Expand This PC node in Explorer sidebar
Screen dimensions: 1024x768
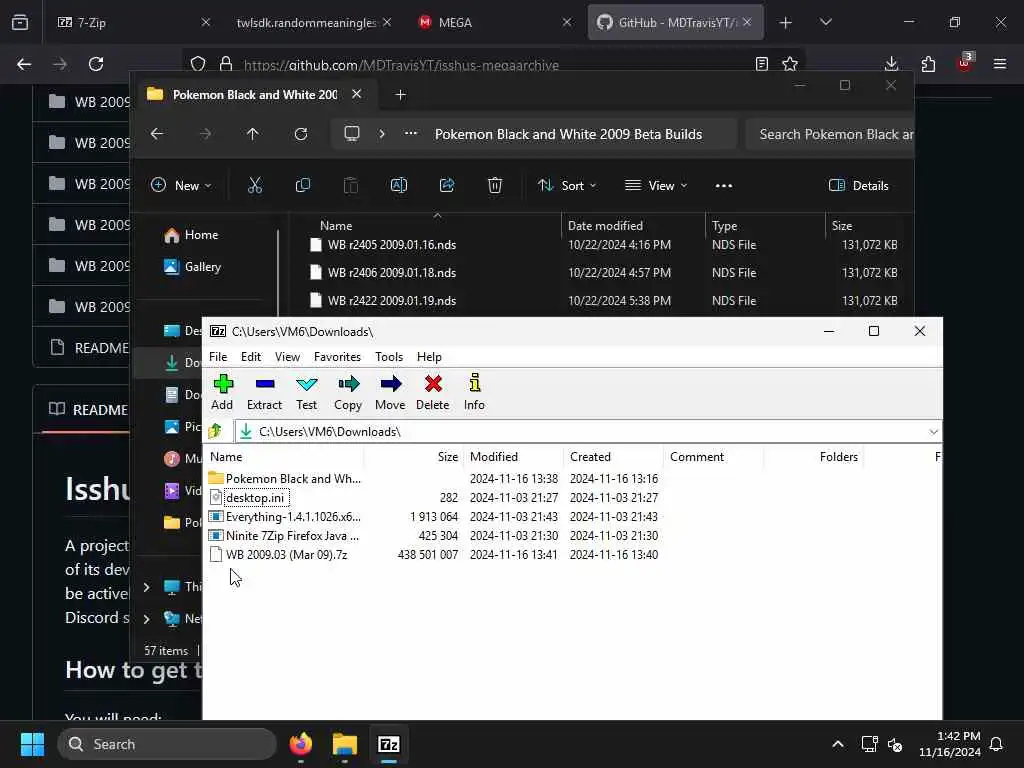(x=146, y=587)
